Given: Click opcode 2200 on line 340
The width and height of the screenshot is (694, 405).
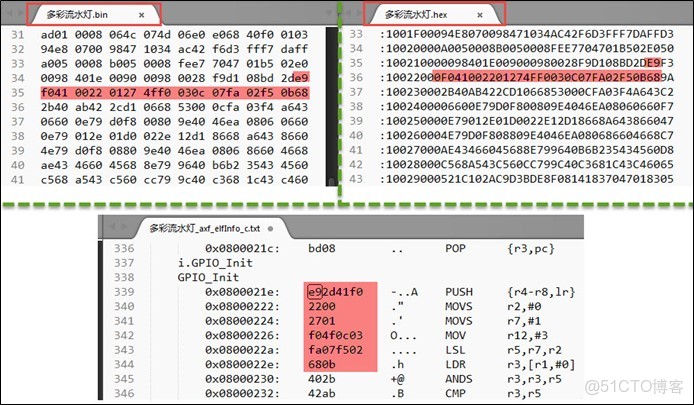Looking at the screenshot, I should tap(322, 306).
